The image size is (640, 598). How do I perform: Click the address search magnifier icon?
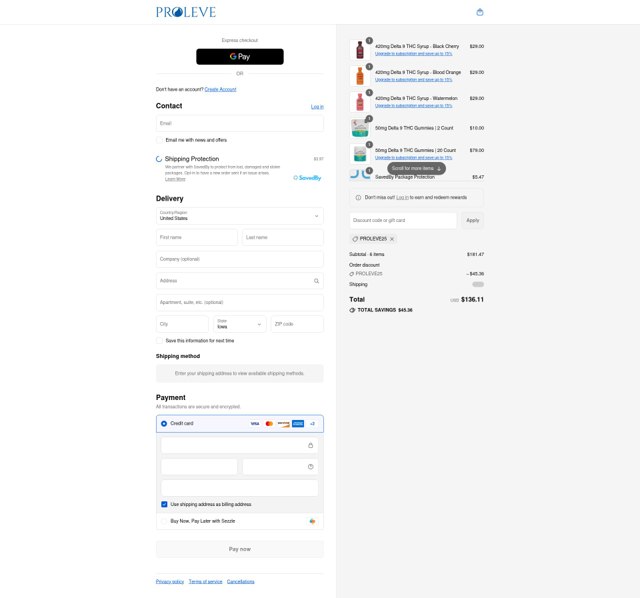(316, 281)
